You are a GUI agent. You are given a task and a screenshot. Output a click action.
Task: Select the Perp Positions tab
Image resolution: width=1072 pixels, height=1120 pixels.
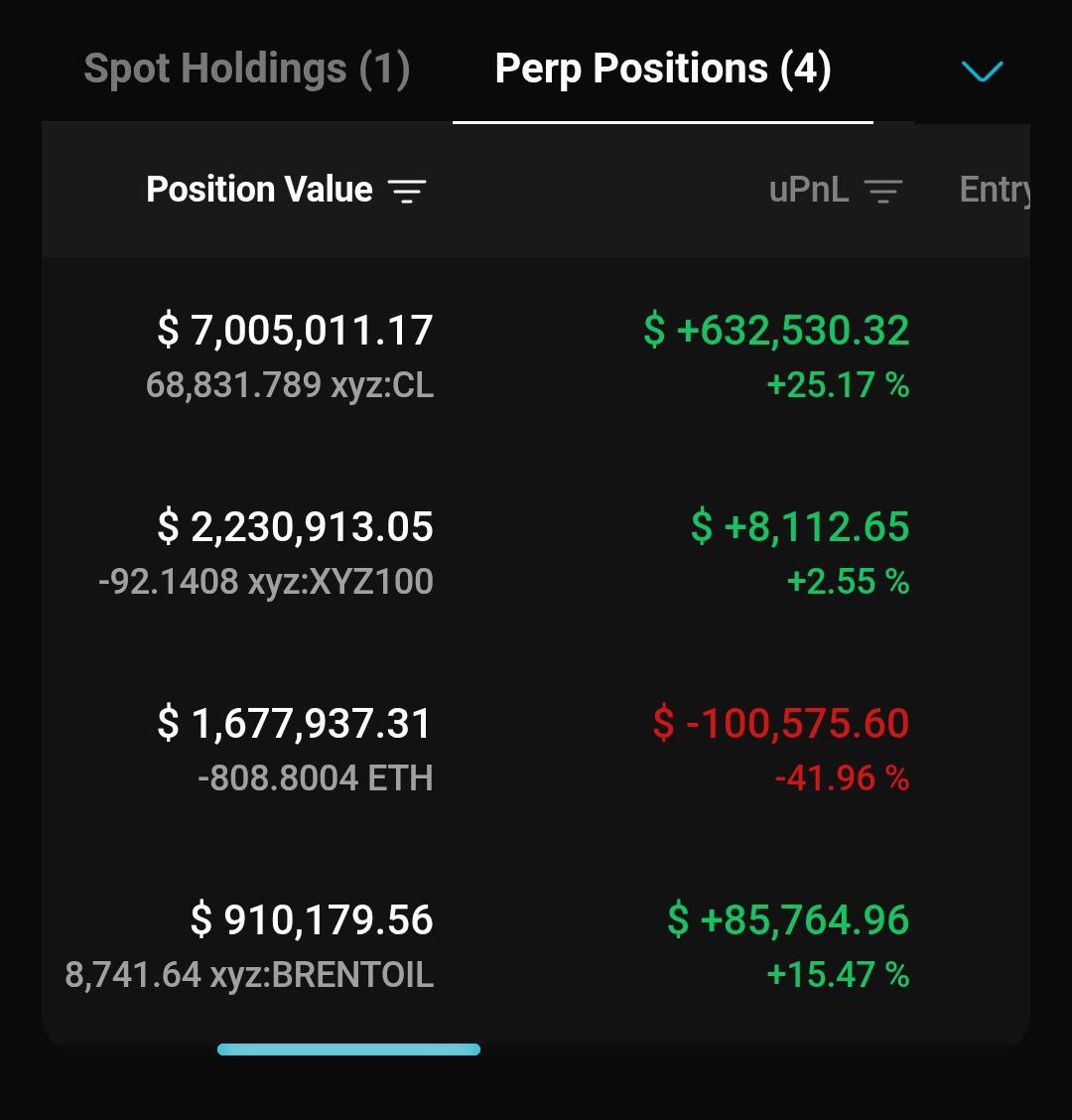click(662, 70)
